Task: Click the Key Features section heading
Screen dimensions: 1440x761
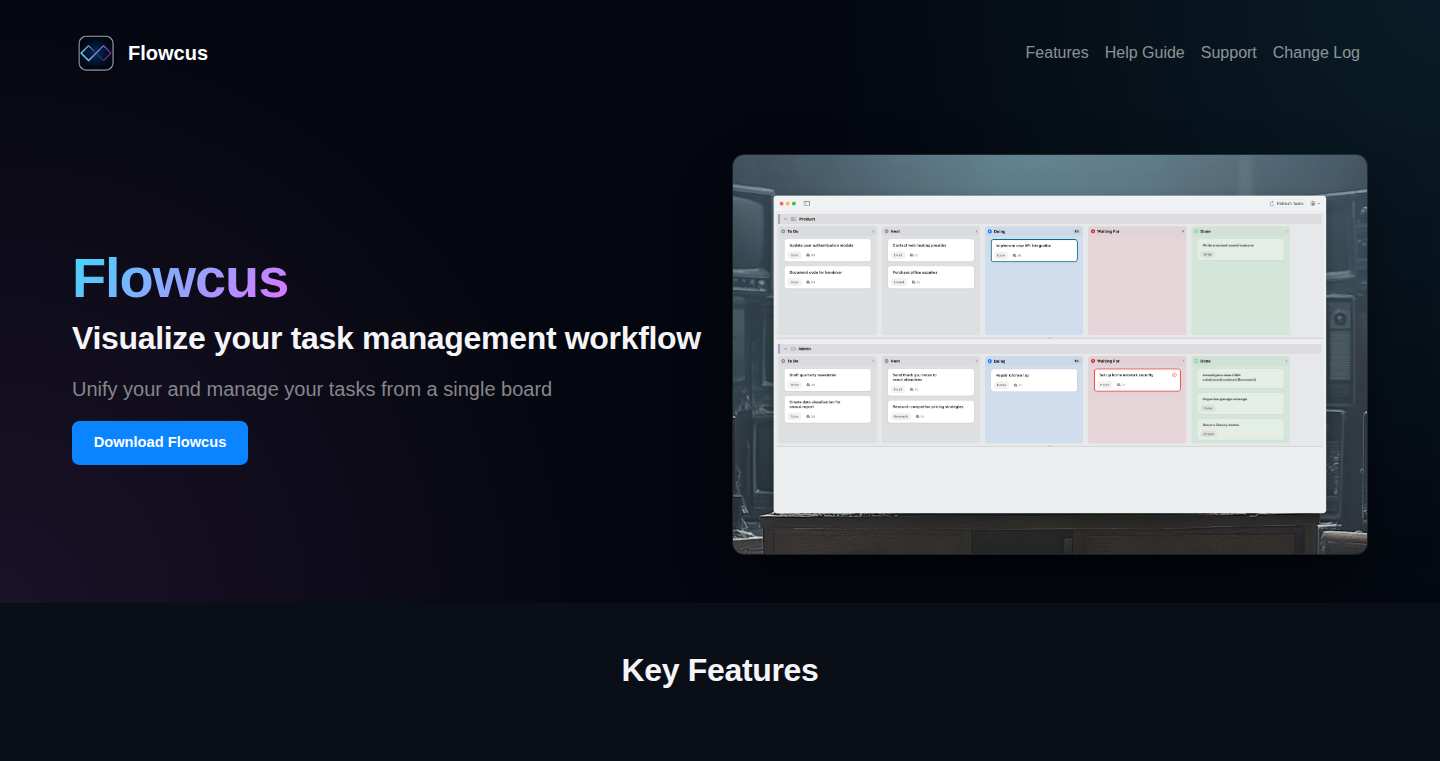Action: 720,670
